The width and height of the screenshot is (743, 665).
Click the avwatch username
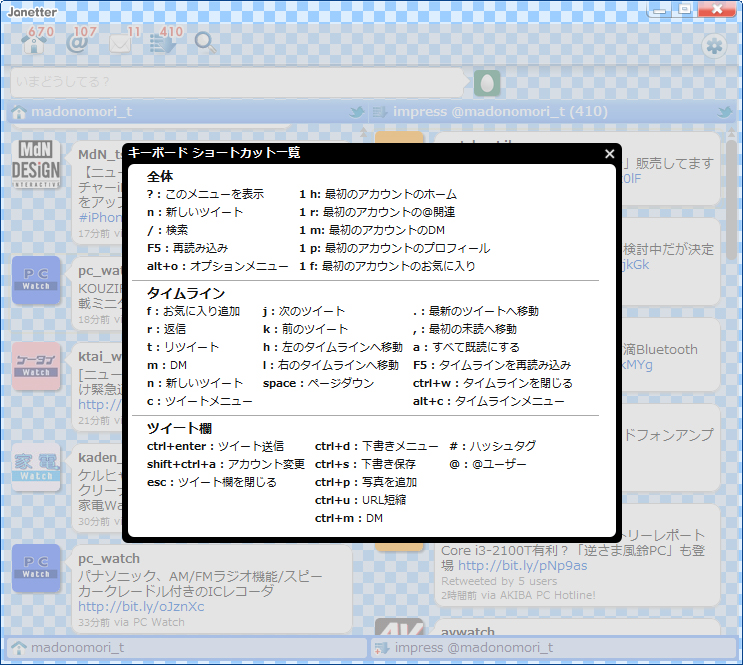(468, 632)
